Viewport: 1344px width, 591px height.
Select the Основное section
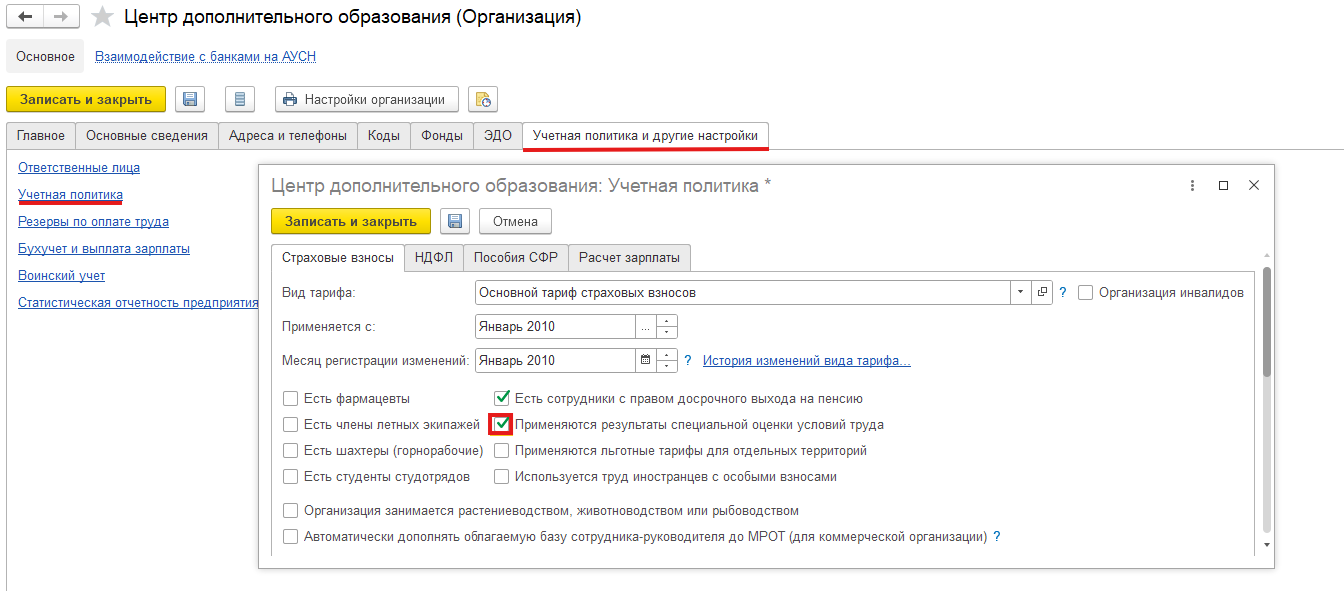45,56
